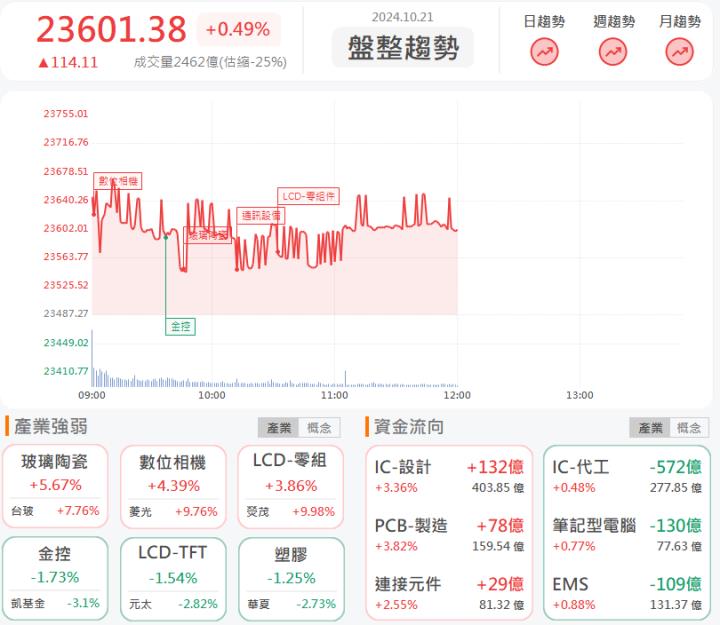This screenshot has width=720, height=625.
Task: Click the 數位相機 marker label on chart
Action: tap(118, 180)
